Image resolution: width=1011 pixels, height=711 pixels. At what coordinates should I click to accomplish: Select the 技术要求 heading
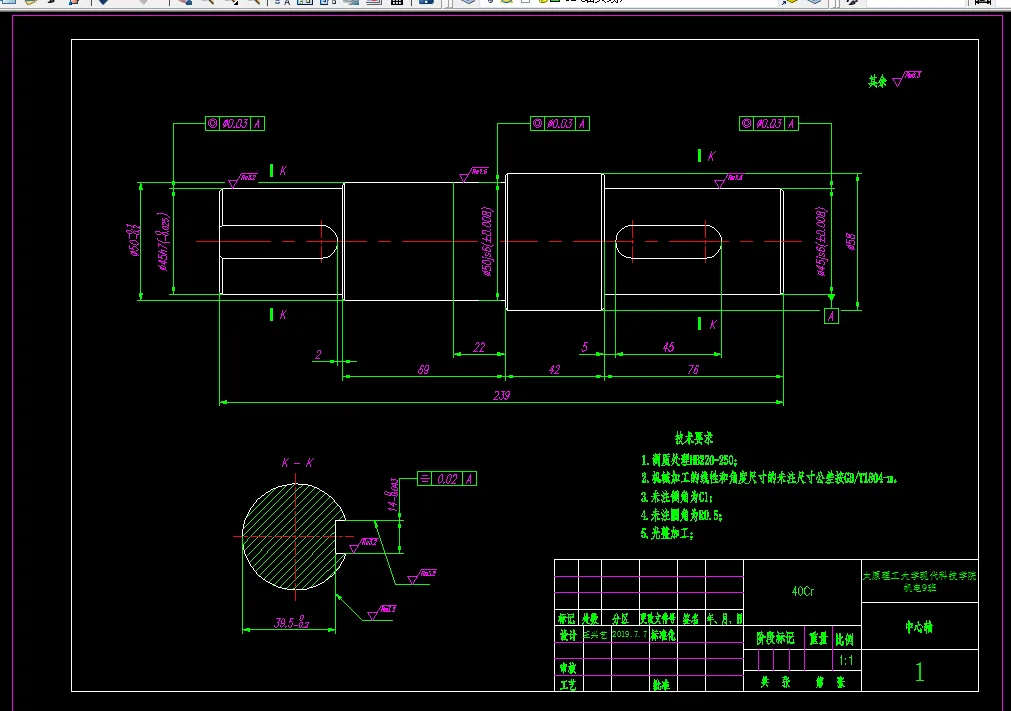point(694,438)
